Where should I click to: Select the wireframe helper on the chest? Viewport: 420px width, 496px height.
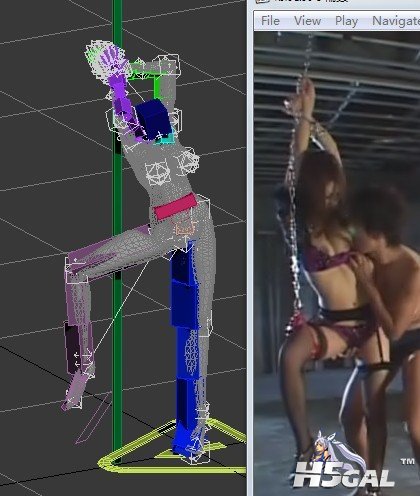tap(158, 173)
